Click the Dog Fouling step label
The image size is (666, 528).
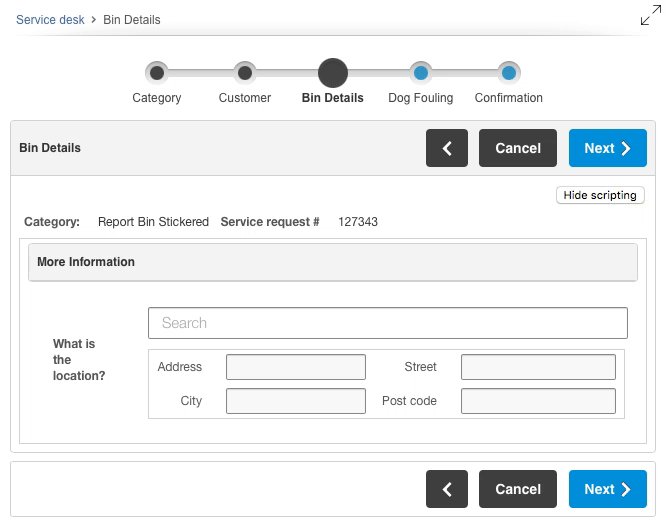click(x=420, y=98)
